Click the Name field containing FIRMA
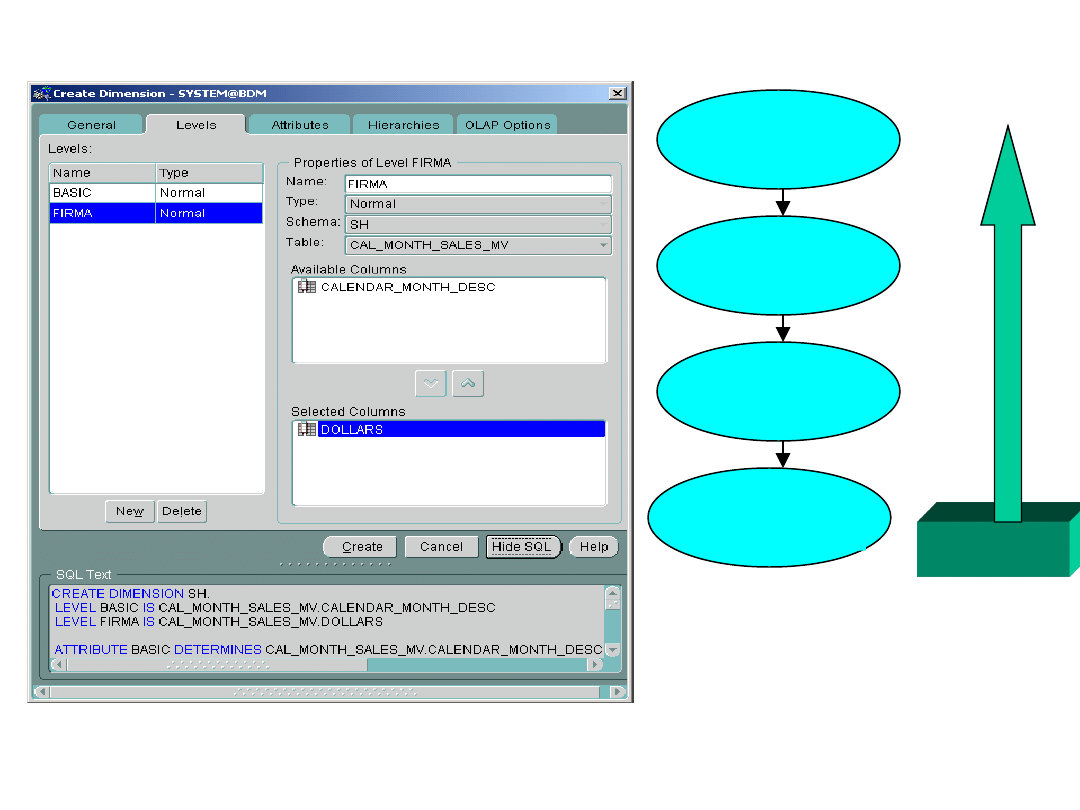Viewport: 1080px width, 810px height. (478, 184)
